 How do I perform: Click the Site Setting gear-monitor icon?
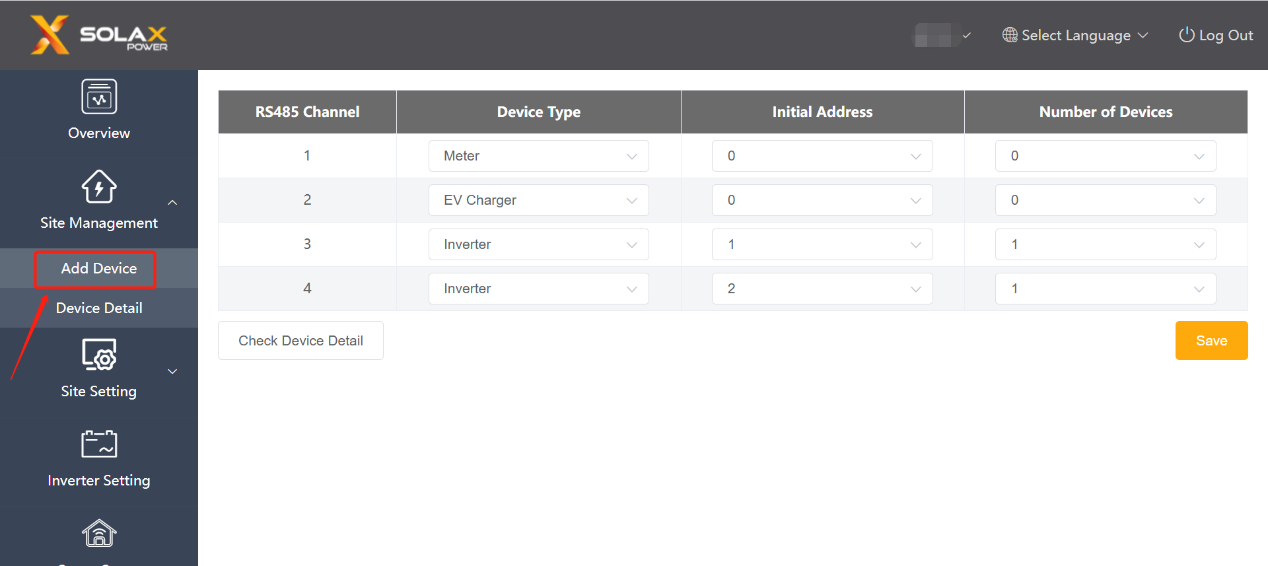pyautogui.click(x=99, y=356)
